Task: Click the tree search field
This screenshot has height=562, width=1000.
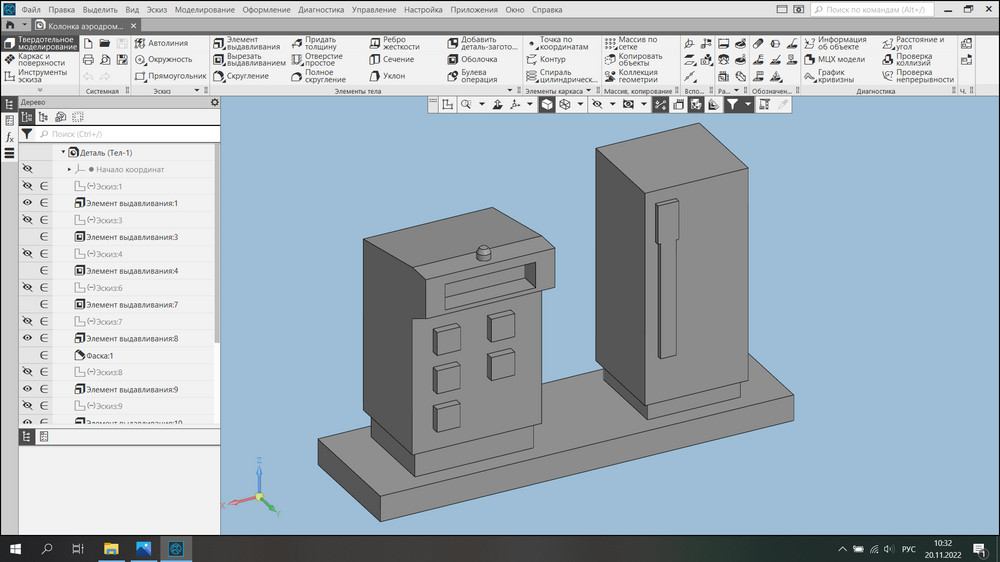Action: (x=128, y=134)
